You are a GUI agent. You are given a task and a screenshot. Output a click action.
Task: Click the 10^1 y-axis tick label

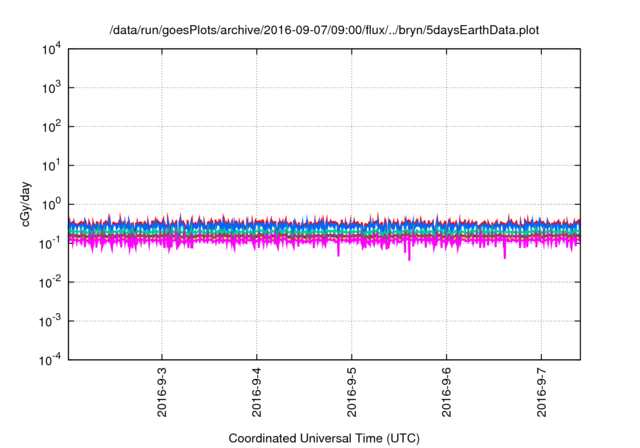click(51, 166)
